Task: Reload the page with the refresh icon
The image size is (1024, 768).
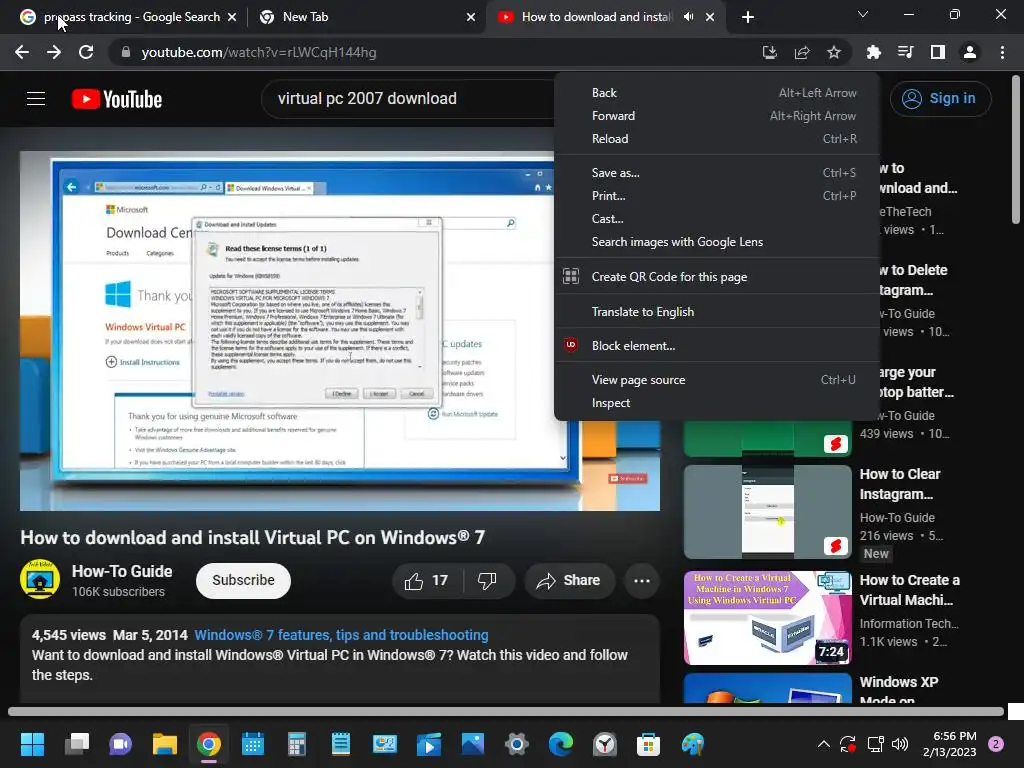Action: point(86,52)
